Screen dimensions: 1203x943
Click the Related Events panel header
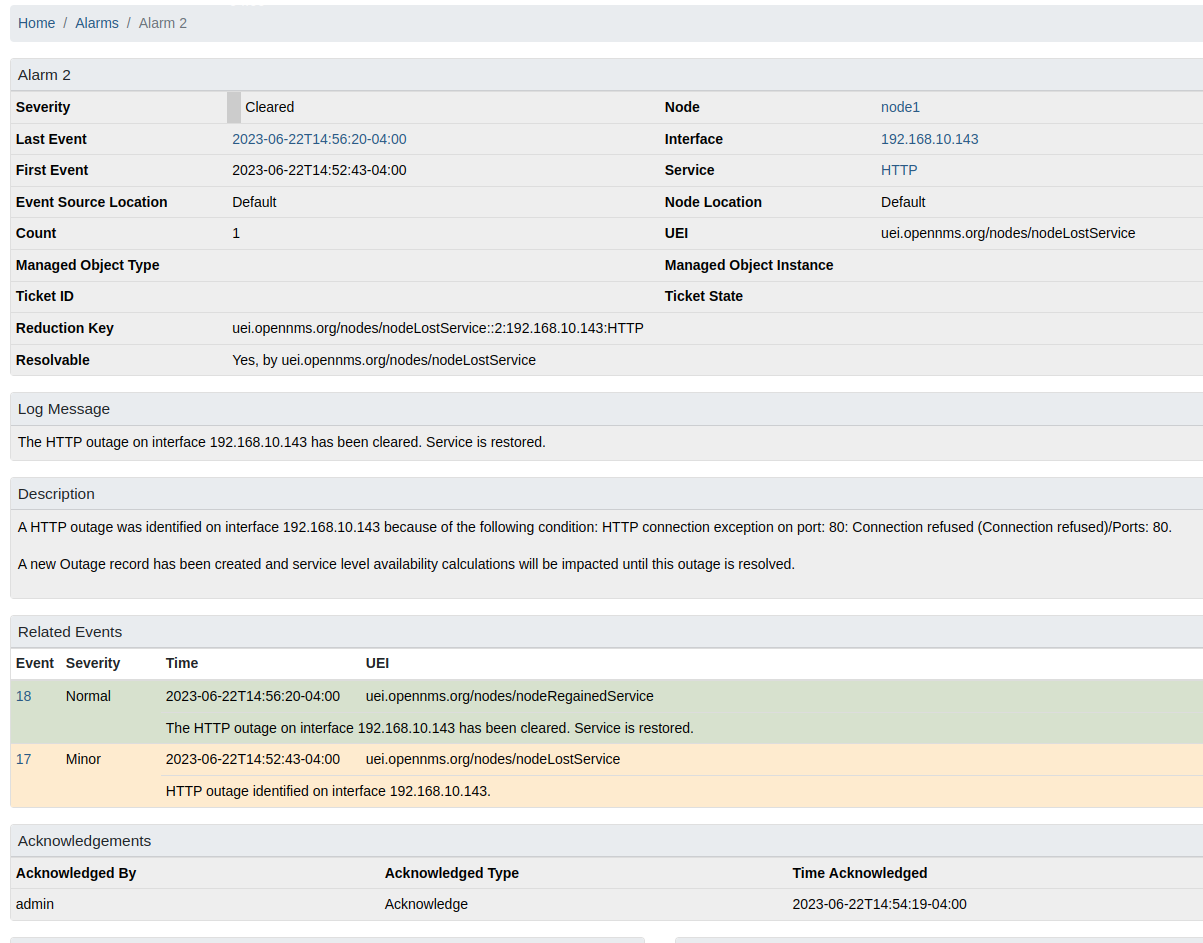click(x=69, y=631)
